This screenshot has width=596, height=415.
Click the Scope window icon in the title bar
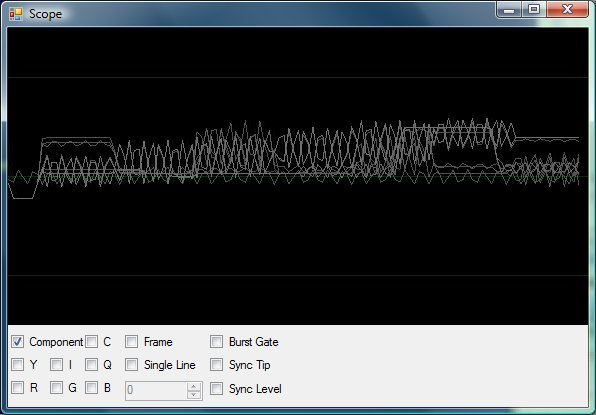click(16, 14)
